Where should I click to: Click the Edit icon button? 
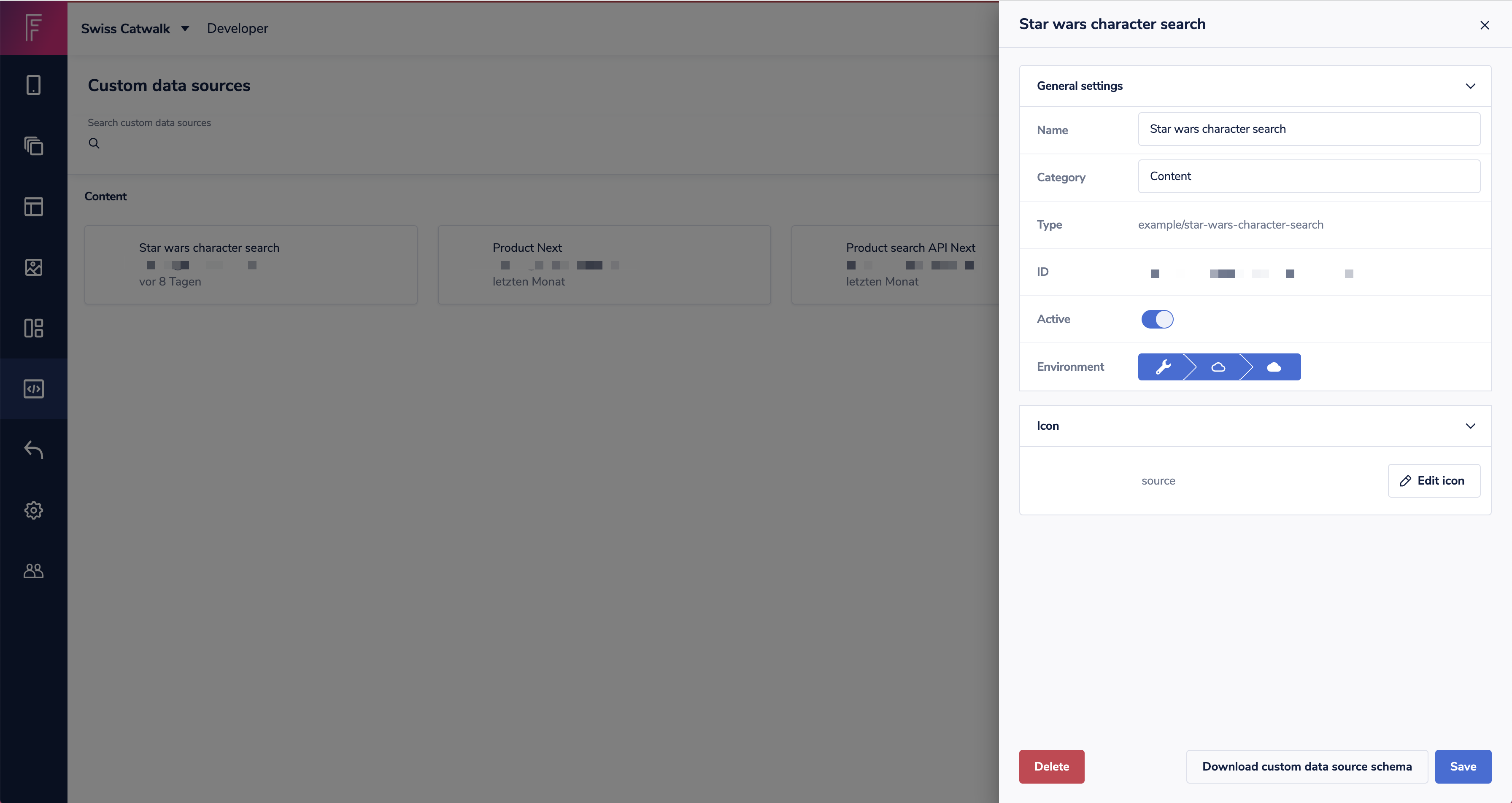pyautogui.click(x=1434, y=481)
